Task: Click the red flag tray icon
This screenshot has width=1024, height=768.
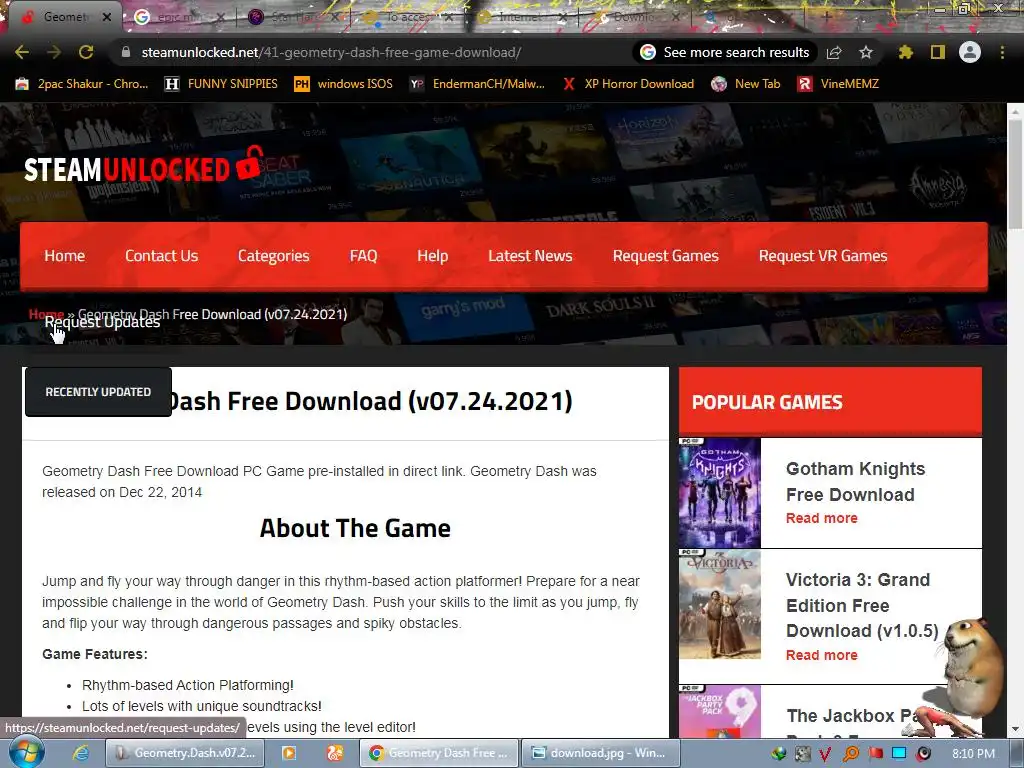Action: pos(875,754)
